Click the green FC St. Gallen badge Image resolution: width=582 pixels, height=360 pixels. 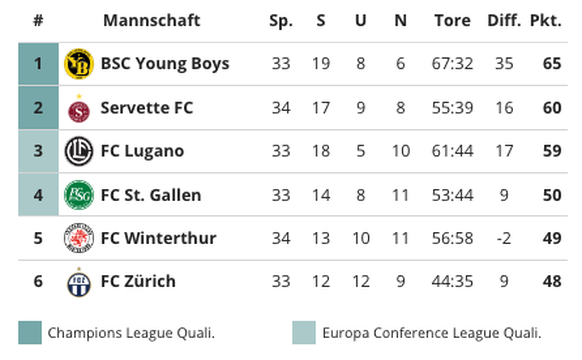78,195
